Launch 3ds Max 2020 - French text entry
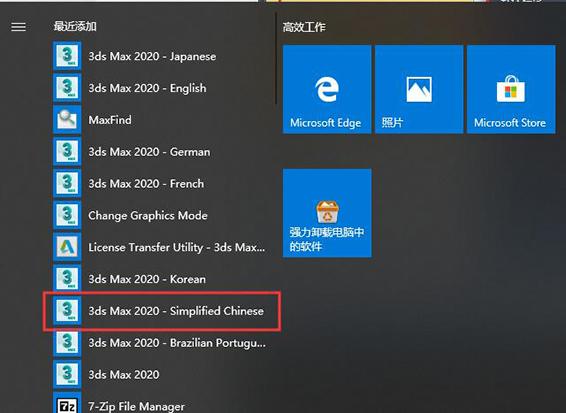566x413 pixels. point(146,184)
